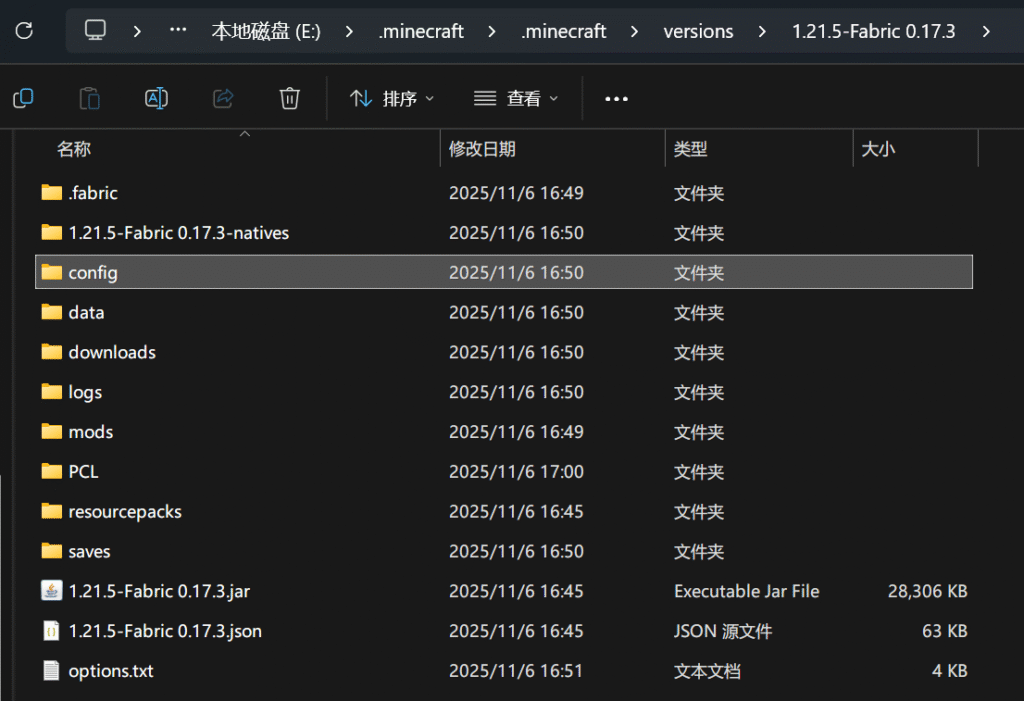Click the rename icon in toolbar
Viewport: 1024px width, 701px height.
tap(156, 98)
